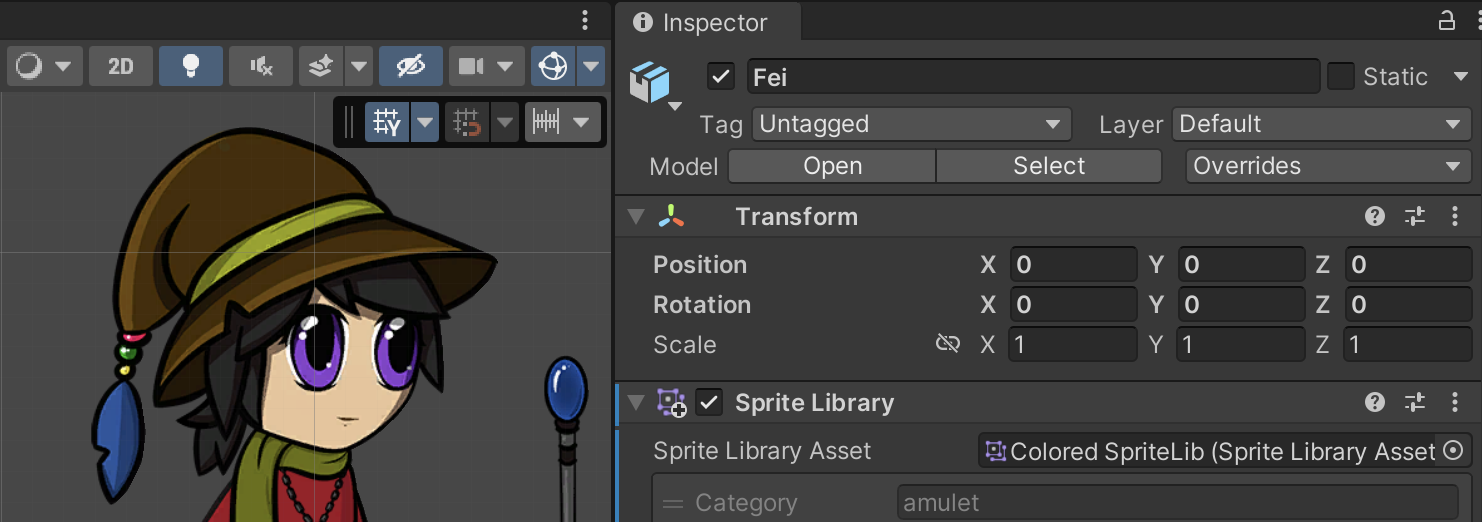Screen dimensions: 1482x522
Task: Toggle the grid visibility icon
Action: 387,123
